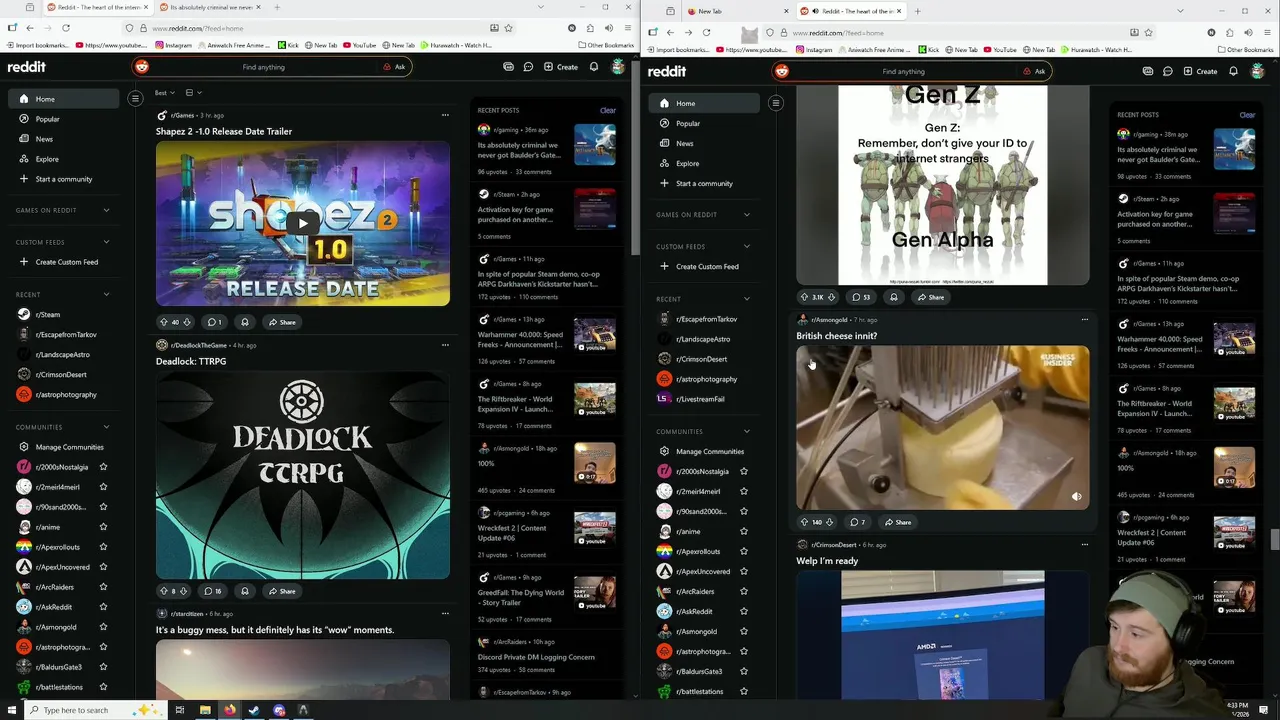Viewport: 1280px width, 720px height.
Task: Open more options for the British cheese innit? post
Action: [x=1085, y=320]
